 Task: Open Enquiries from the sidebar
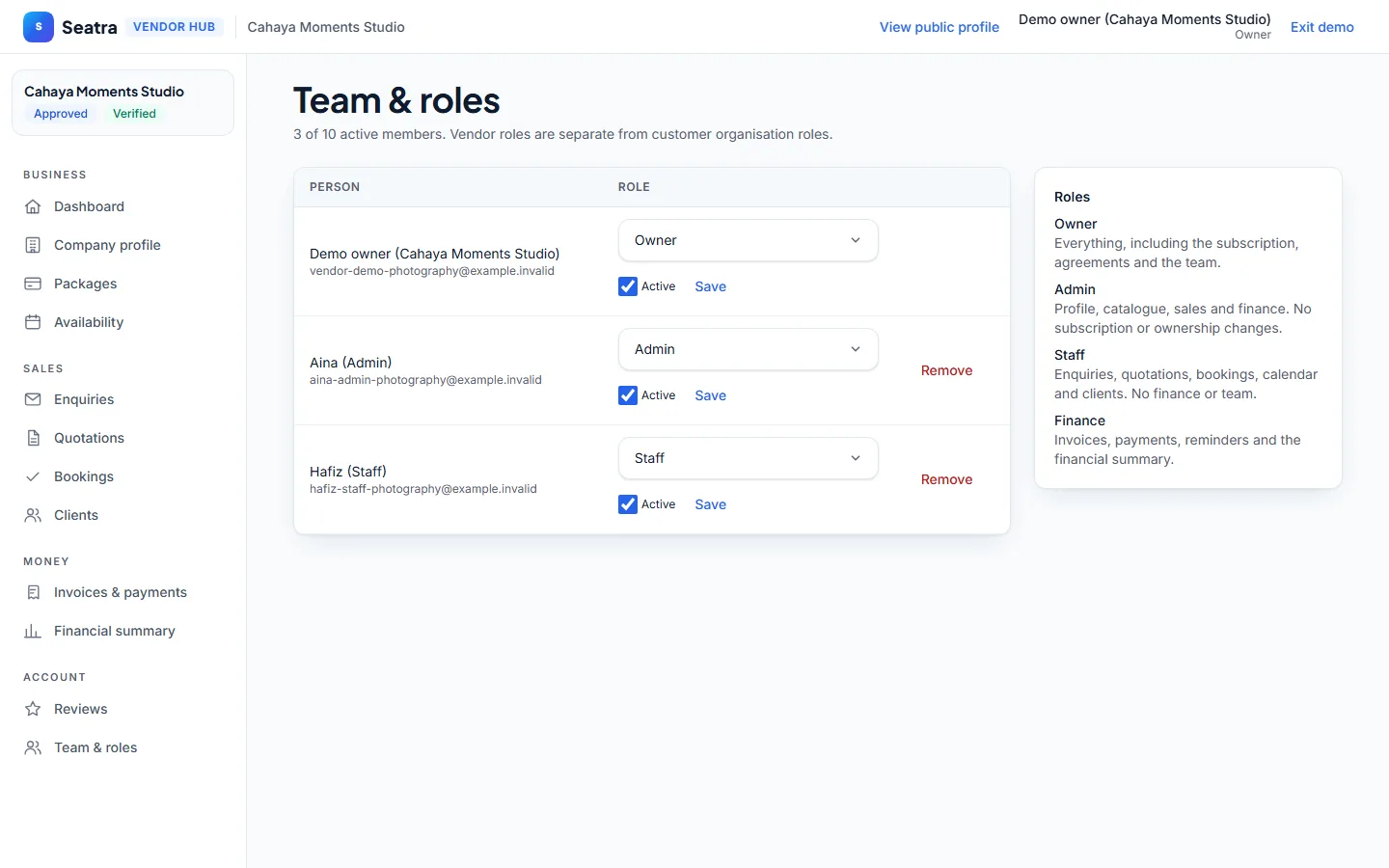[123, 399]
